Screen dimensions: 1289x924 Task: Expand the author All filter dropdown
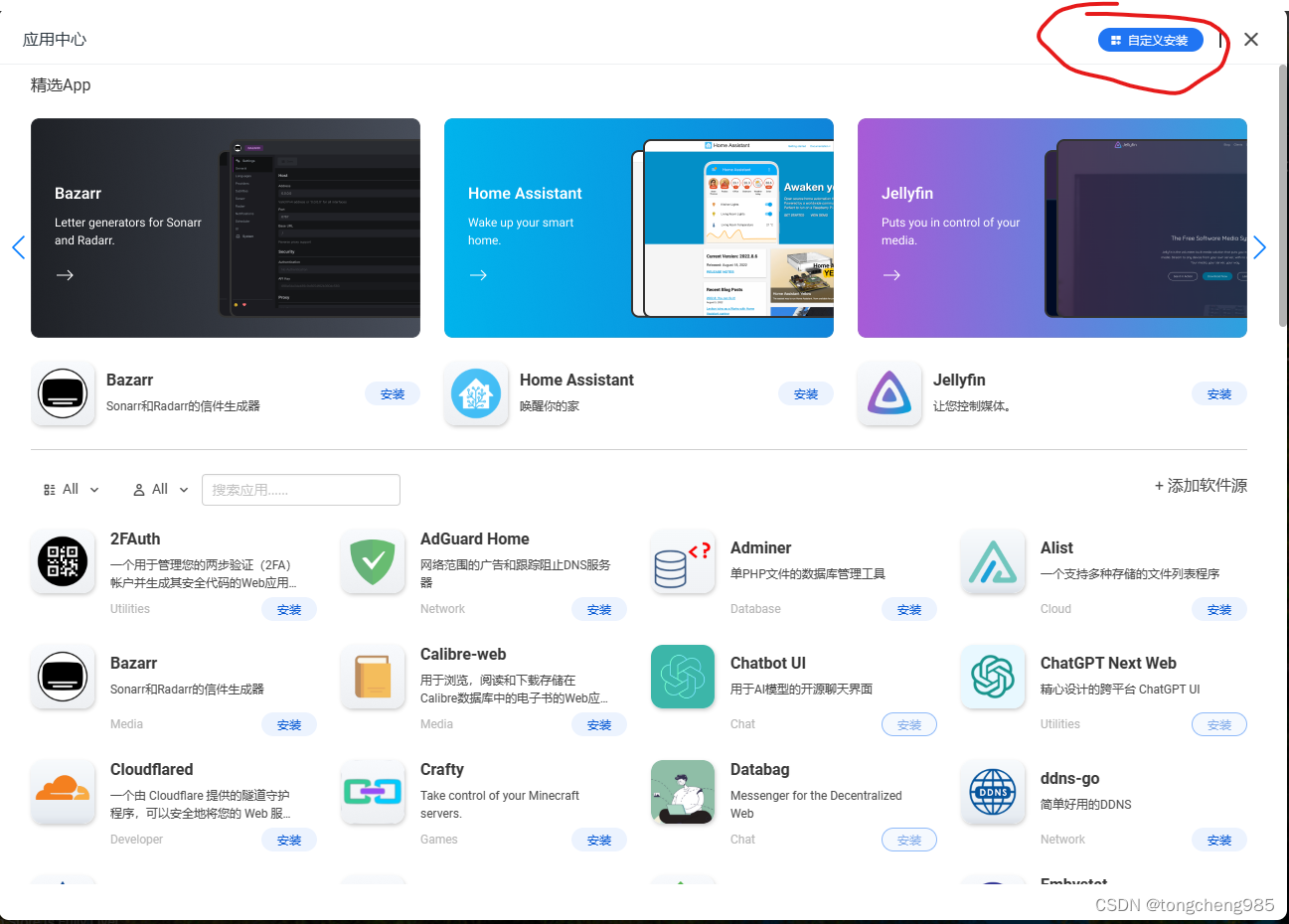(161, 489)
